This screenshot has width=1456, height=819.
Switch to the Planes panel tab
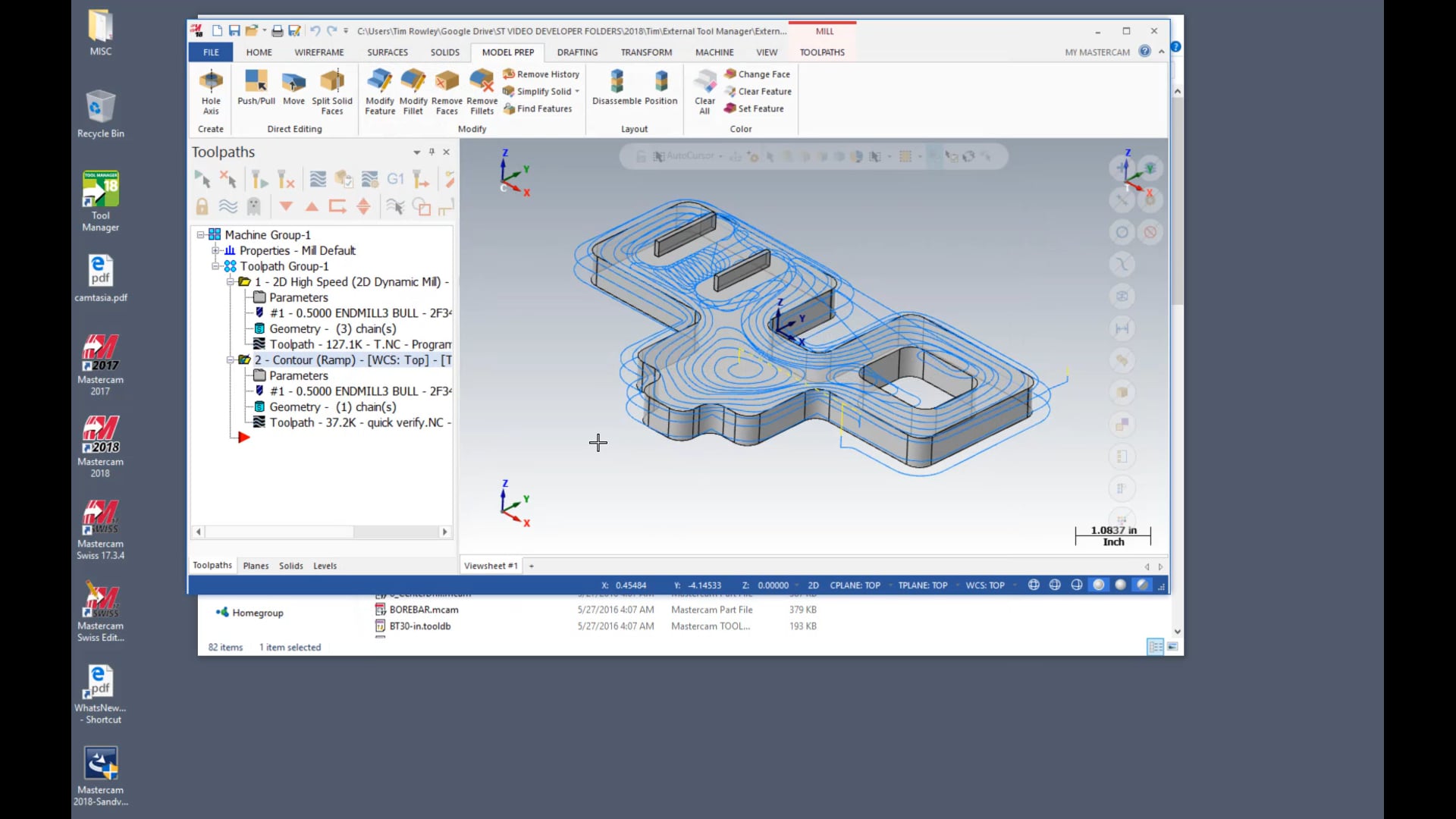(256, 566)
